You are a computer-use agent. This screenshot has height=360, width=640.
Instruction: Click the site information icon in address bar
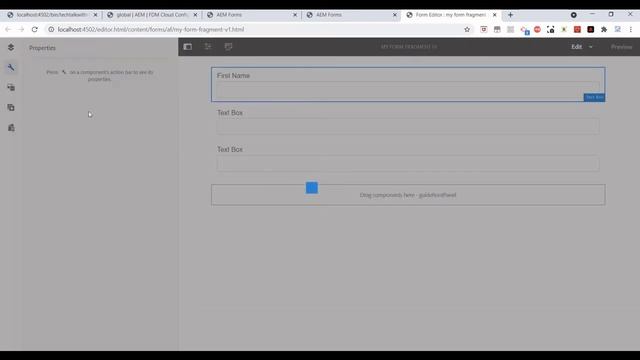(x=51, y=29)
